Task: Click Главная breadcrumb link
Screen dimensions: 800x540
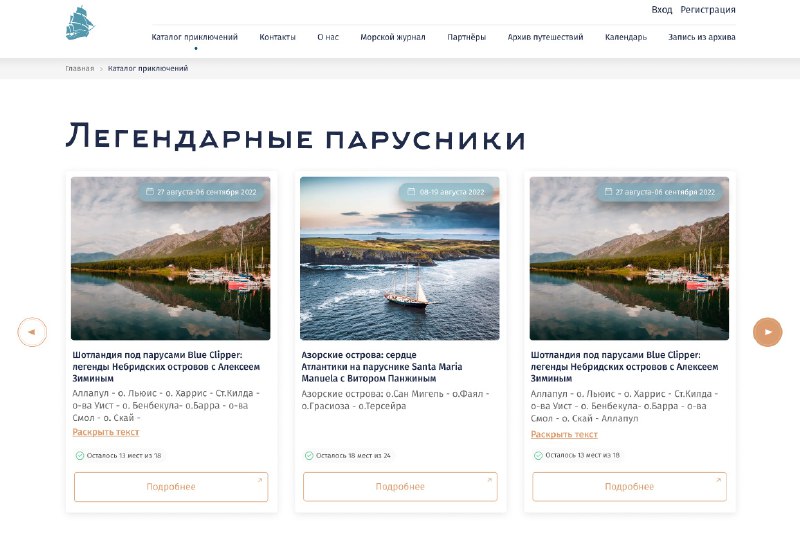Action: [x=80, y=68]
